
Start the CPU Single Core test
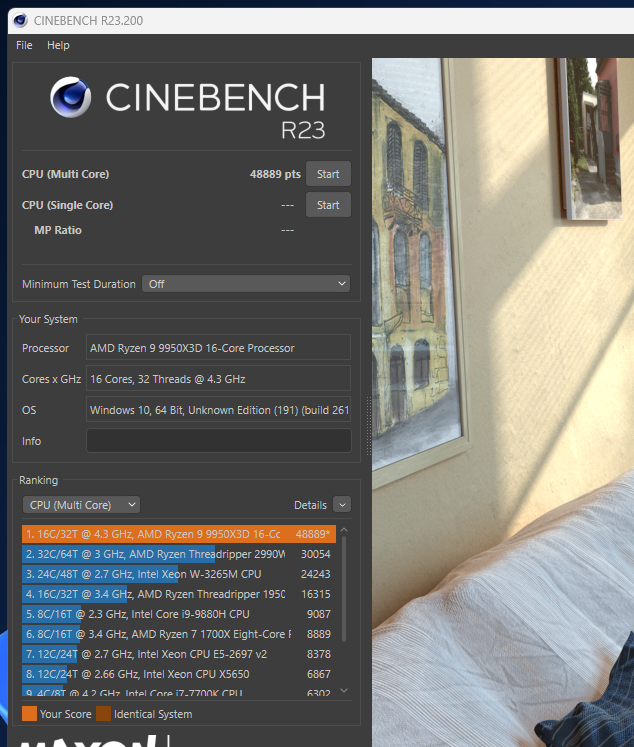click(328, 205)
